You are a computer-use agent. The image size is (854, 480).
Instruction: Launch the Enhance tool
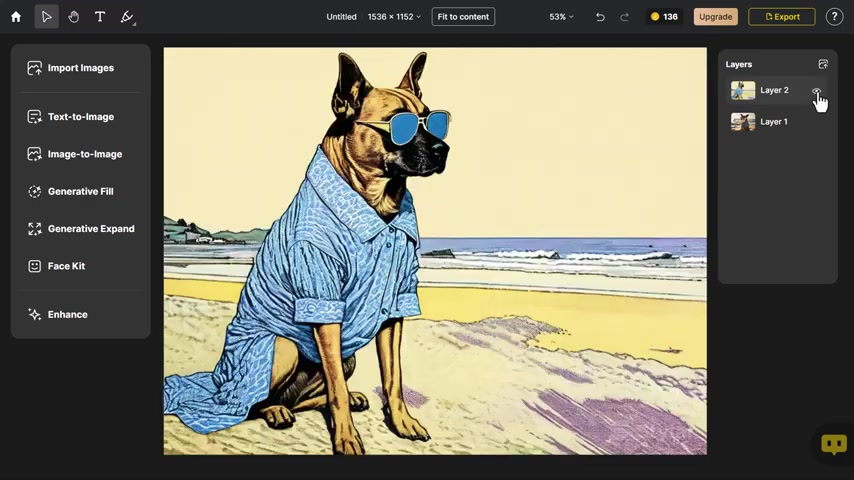pos(81,314)
